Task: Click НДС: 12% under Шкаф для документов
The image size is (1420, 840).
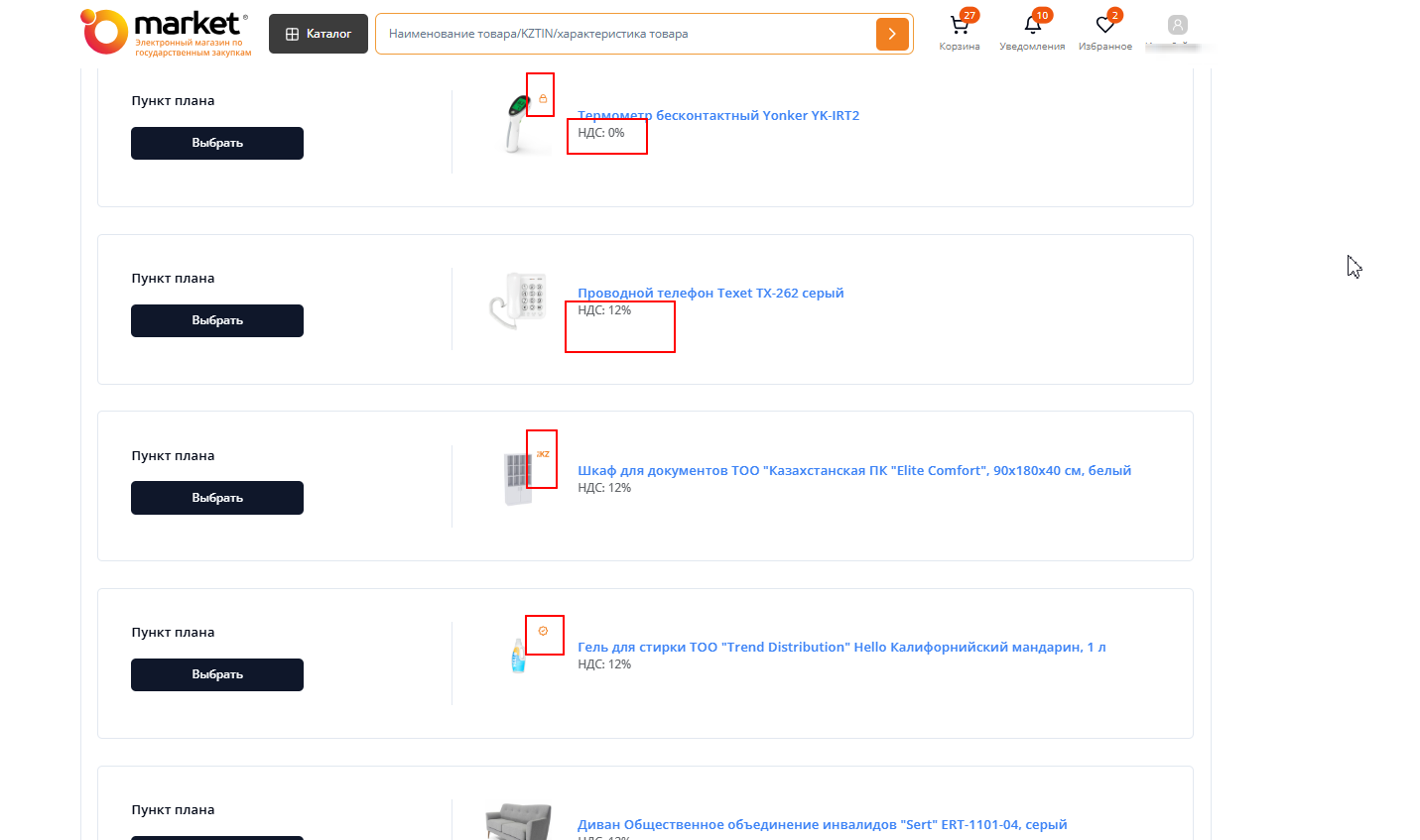Action: tap(604, 488)
